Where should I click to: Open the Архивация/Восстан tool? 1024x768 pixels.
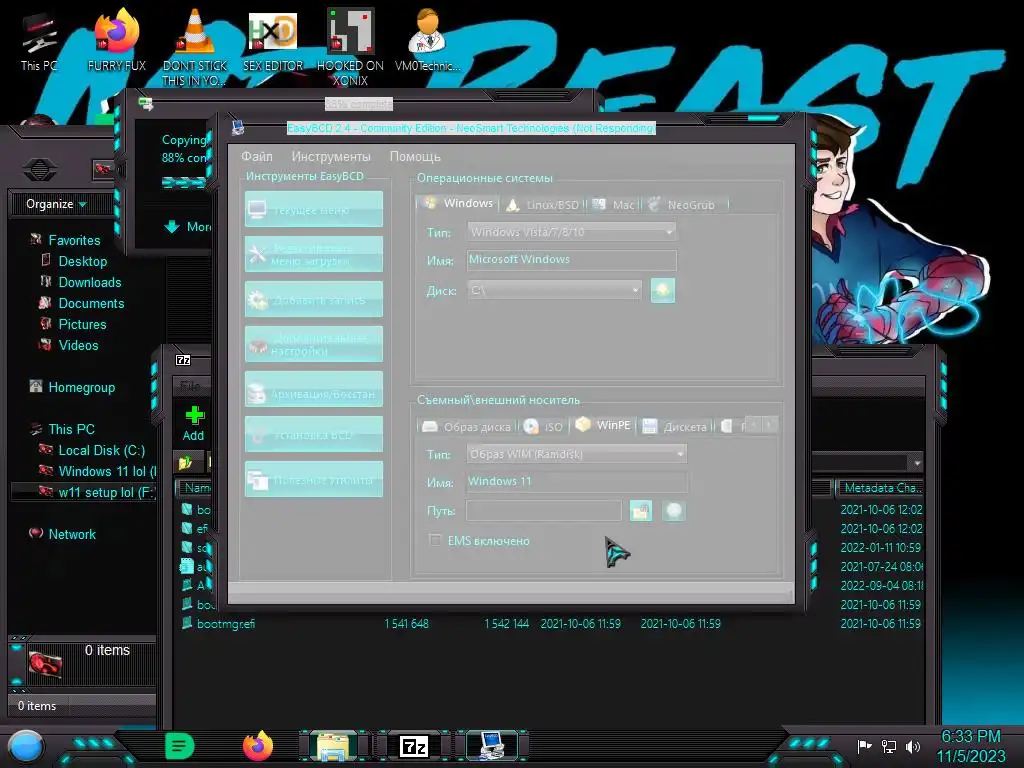(313, 389)
